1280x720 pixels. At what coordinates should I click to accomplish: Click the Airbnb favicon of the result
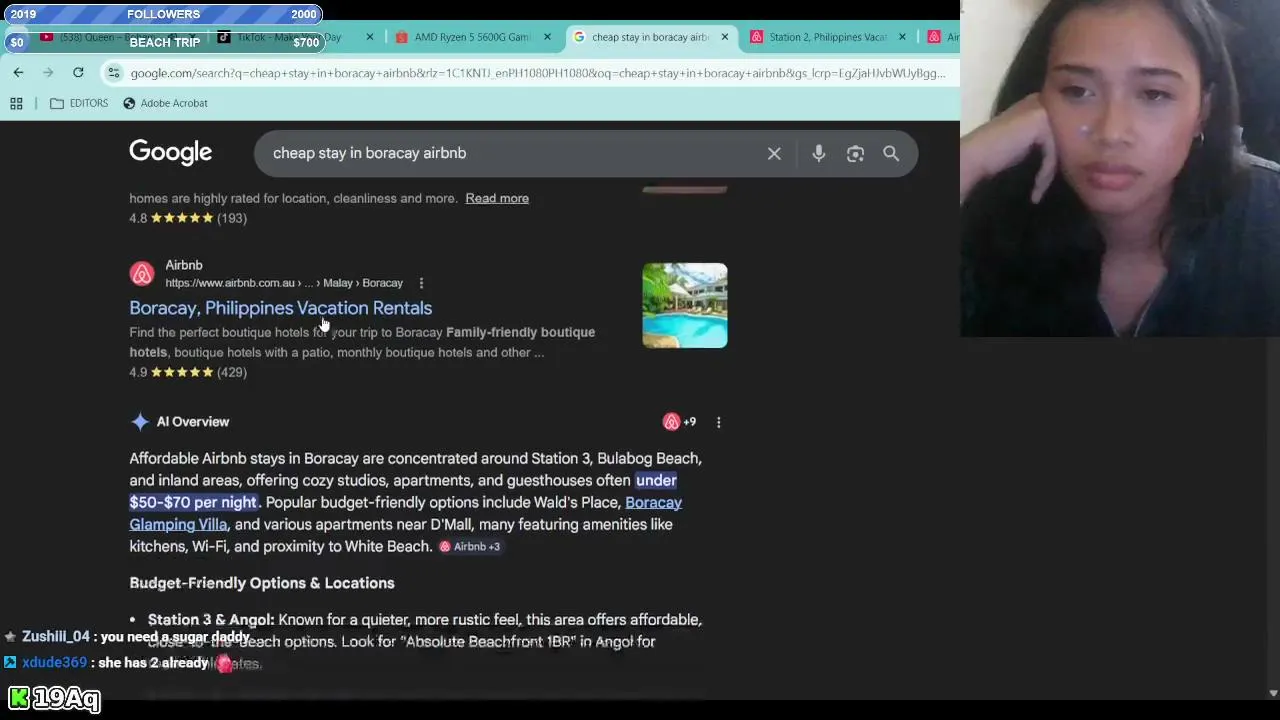[142, 273]
